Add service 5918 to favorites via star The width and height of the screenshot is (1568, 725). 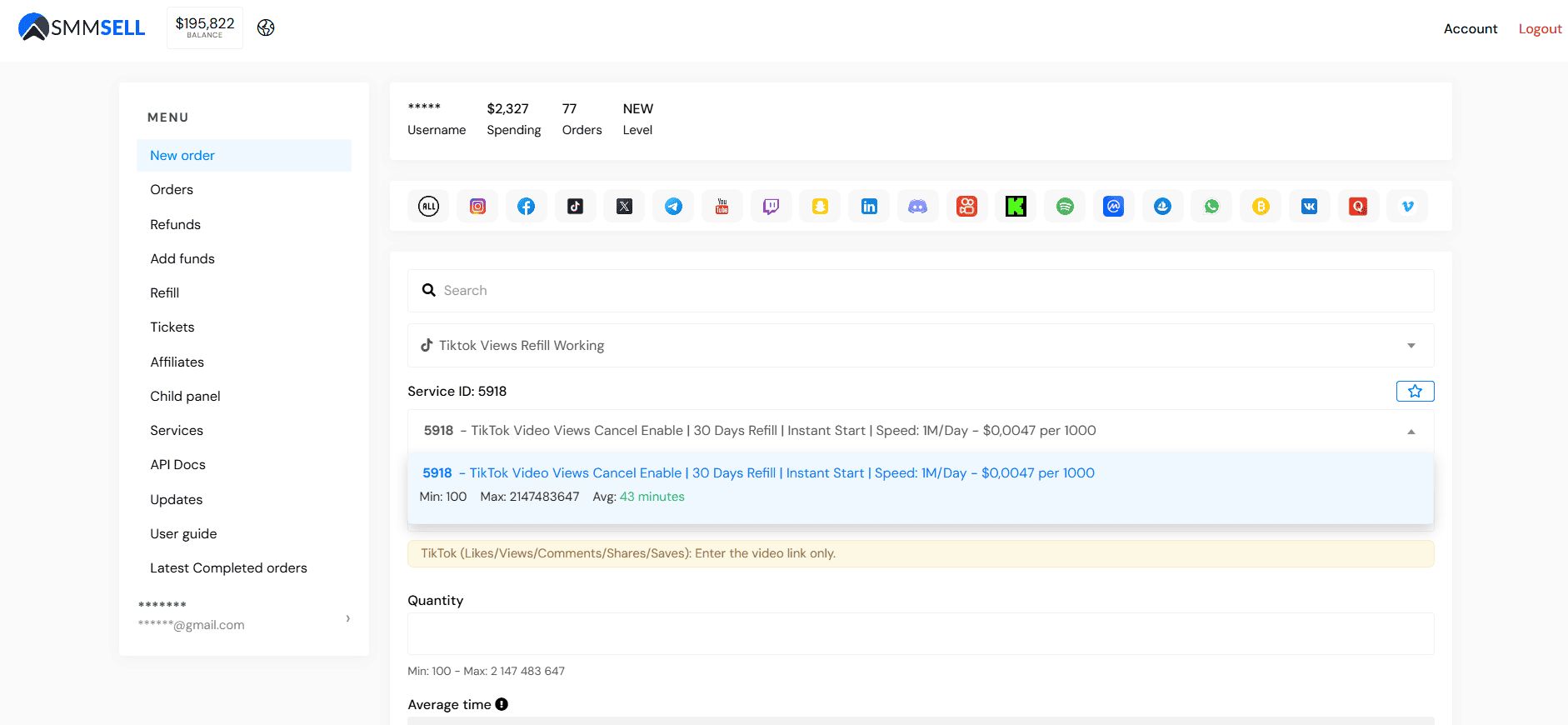(x=1415, y=391)
